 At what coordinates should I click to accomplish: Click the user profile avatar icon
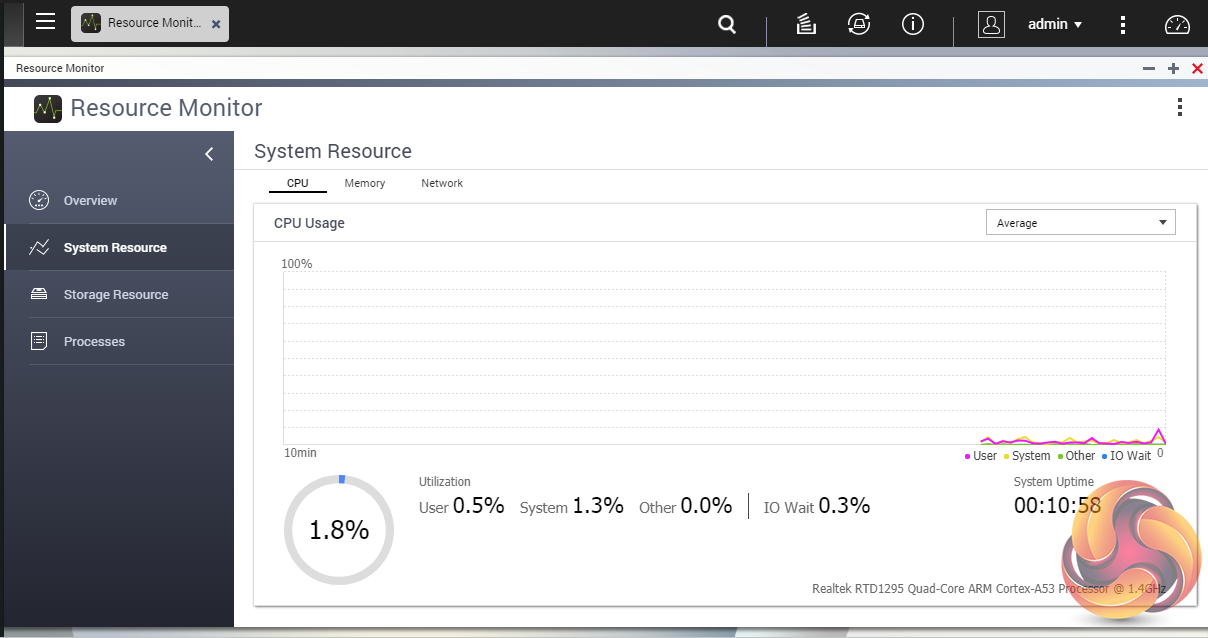991,24
